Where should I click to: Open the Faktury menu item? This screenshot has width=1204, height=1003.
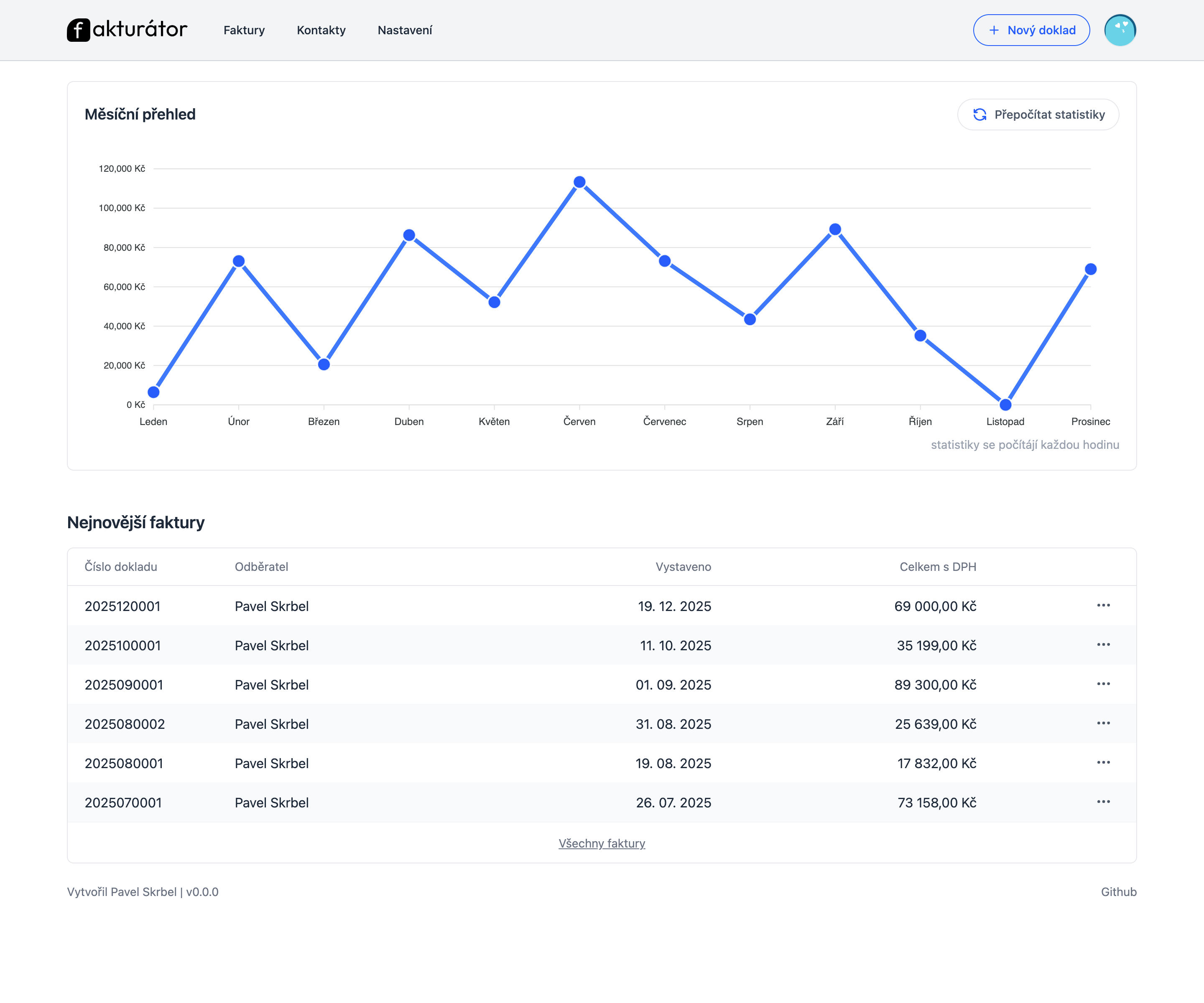244,30
